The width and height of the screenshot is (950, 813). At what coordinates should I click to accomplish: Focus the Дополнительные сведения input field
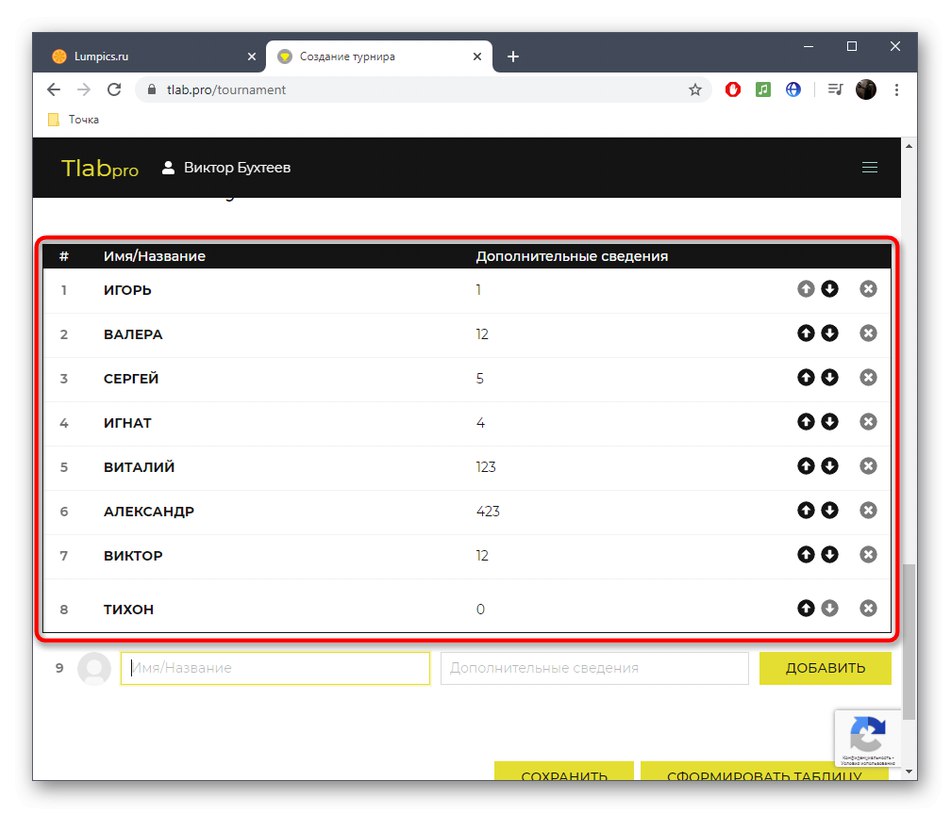594,668
